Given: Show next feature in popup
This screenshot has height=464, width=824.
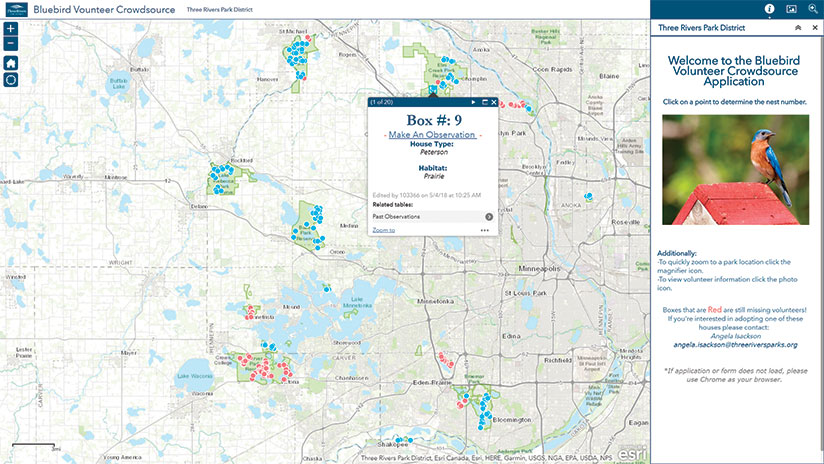Looking at the screenshot, I should 473,102.
